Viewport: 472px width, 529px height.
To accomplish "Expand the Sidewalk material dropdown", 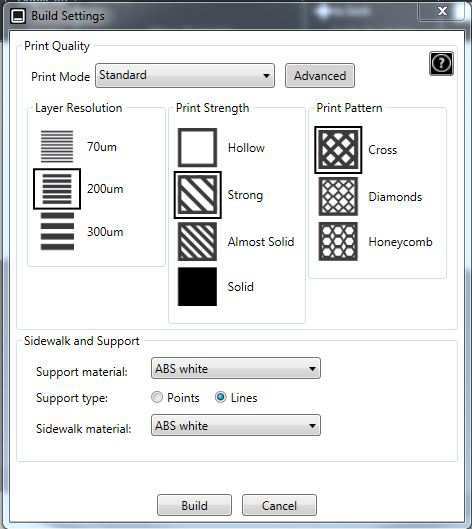I will click(x=236, y=425).
